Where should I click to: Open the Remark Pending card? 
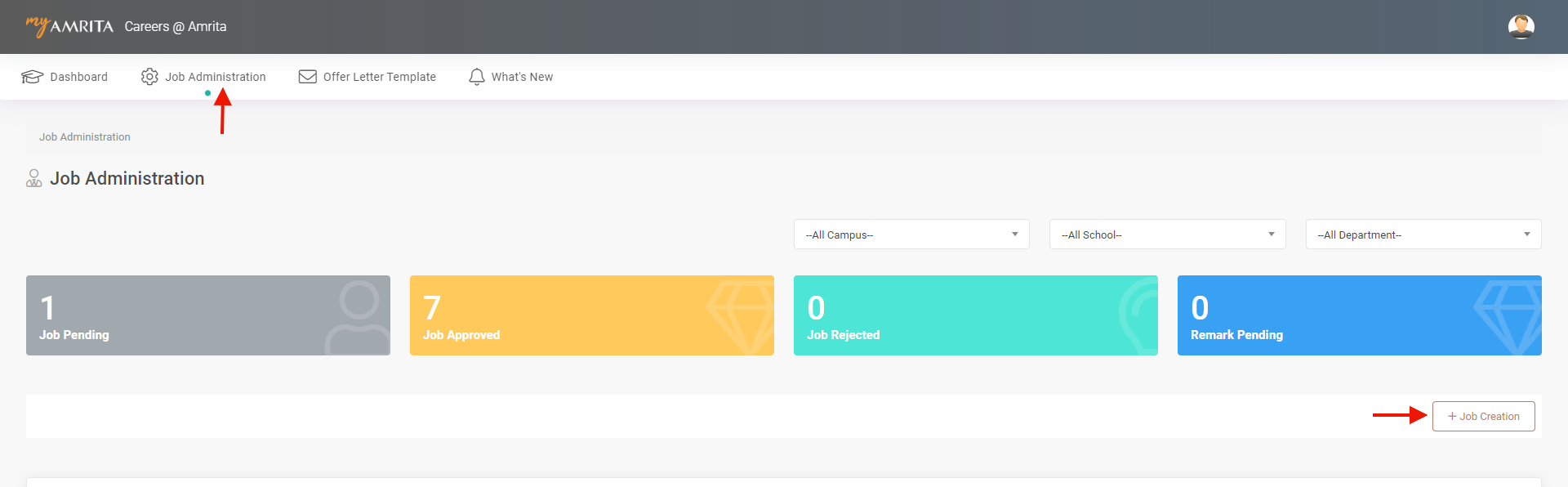(x=1360, y=315)
